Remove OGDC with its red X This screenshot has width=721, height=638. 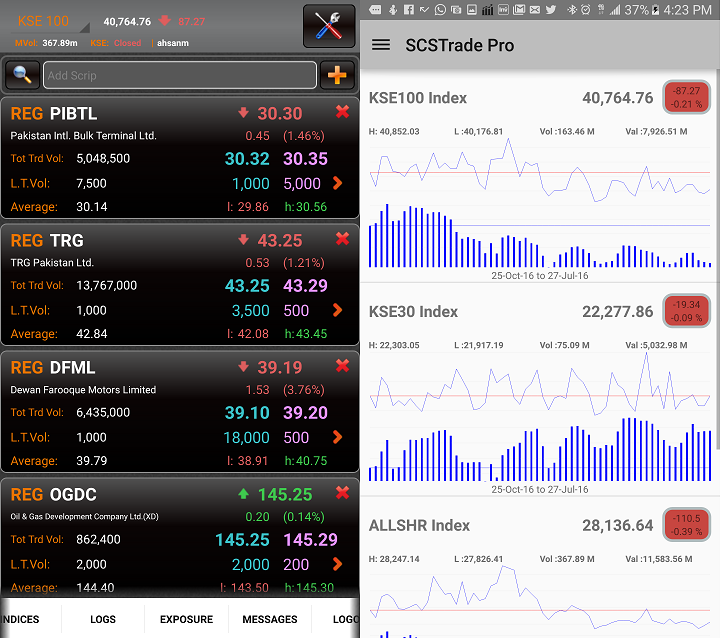342,493
